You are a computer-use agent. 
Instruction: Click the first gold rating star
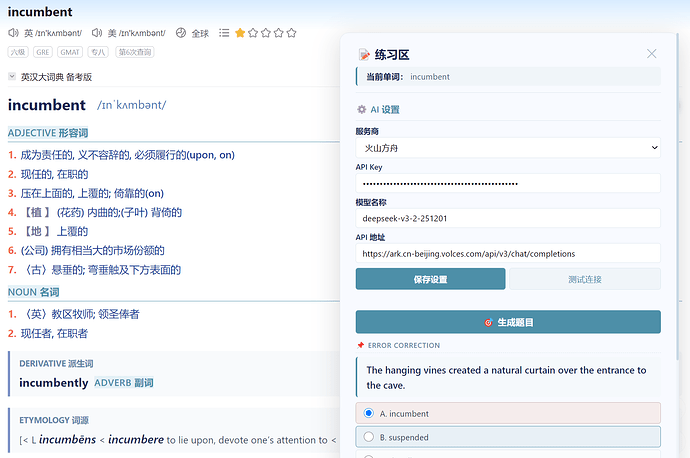[240, 33]
